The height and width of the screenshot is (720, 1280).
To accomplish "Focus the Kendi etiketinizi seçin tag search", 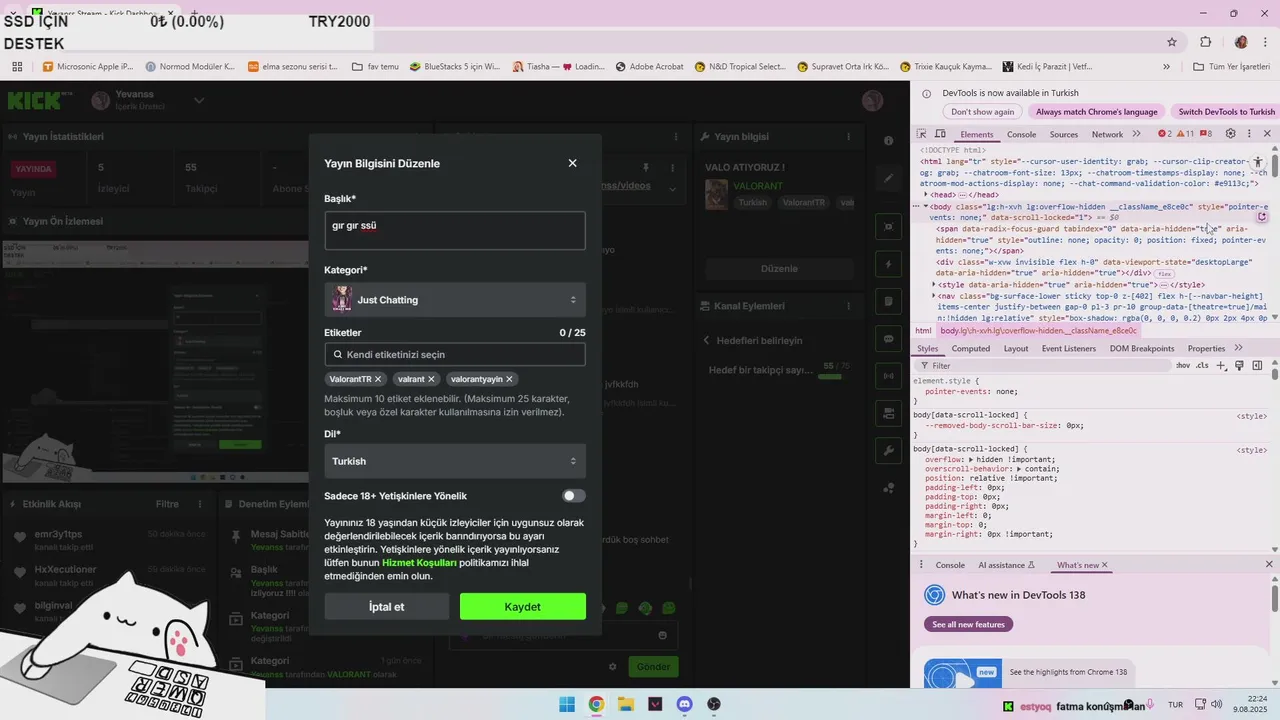I will click(455, 354).
